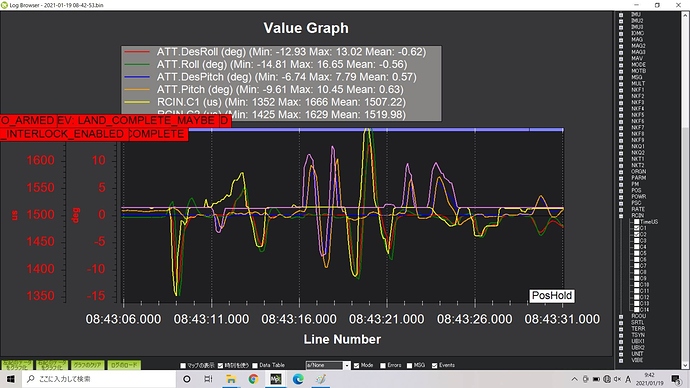Click the taskbar search box ここに入力して検索
The image size is (690, 388).
click(x=98, y=379)
